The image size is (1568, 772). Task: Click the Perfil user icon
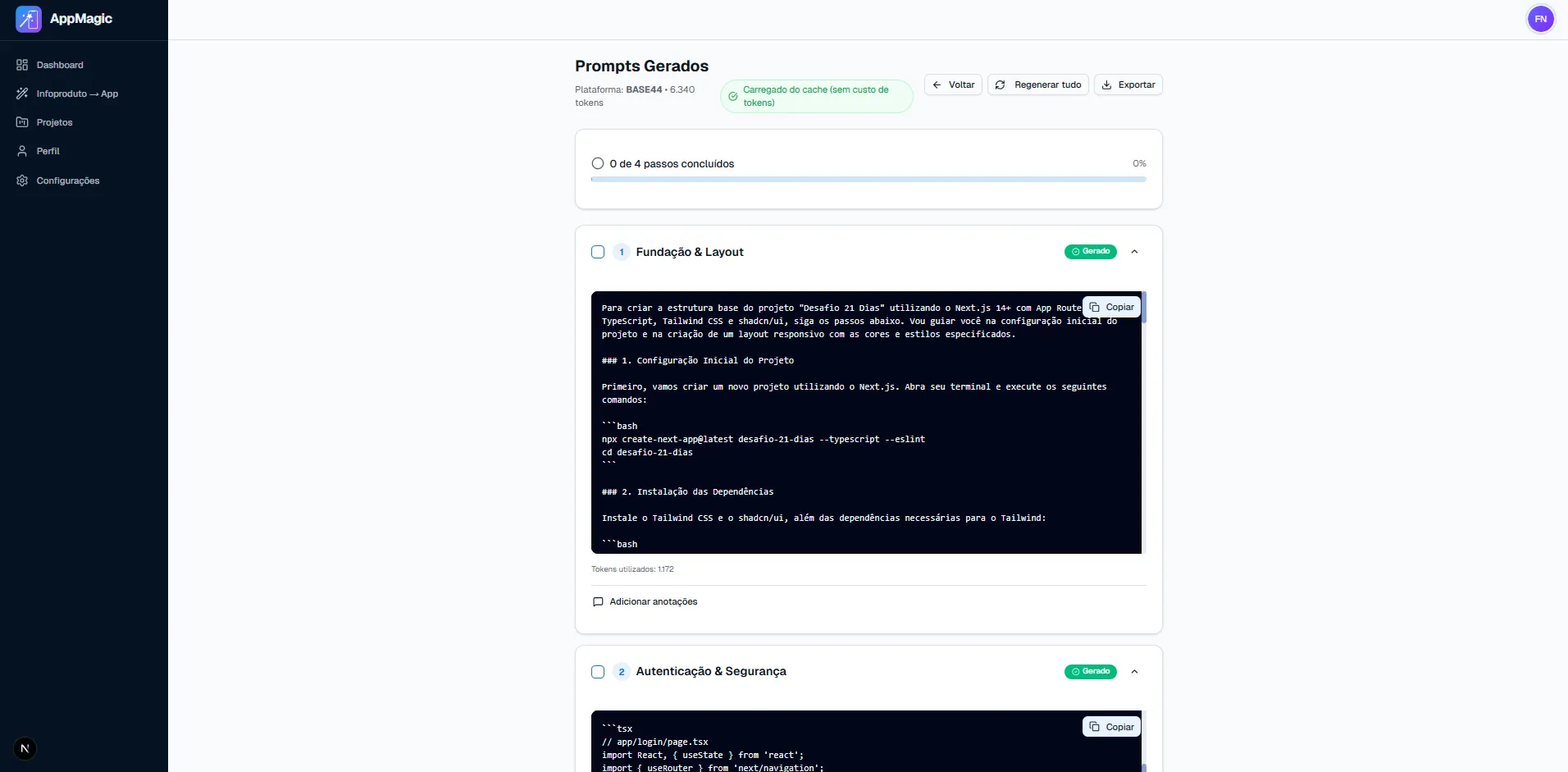[21, 151]
